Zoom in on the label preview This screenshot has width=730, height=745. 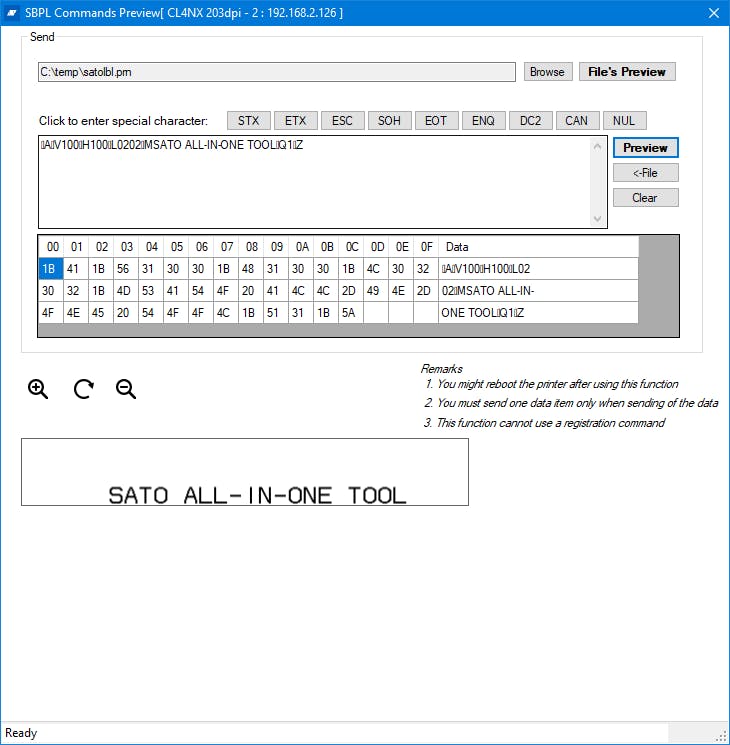(x=38, y=389)
